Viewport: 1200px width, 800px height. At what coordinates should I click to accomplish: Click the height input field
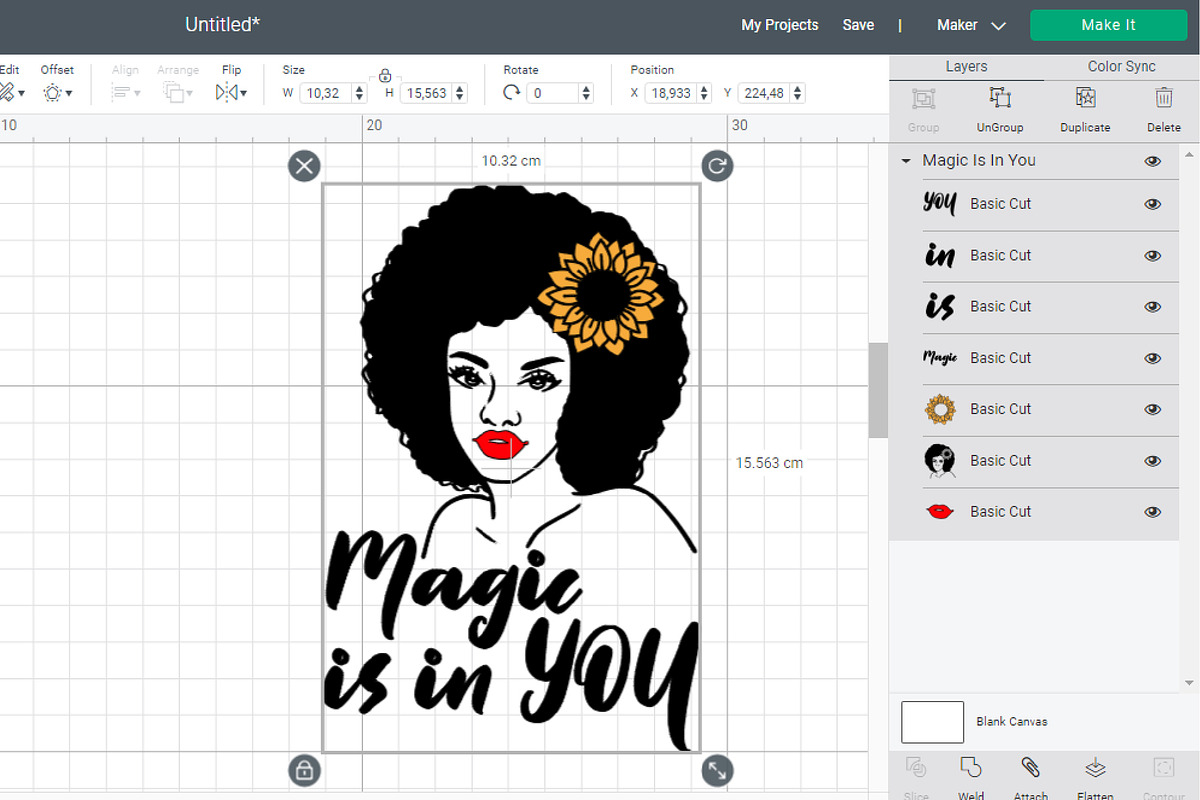(x=426, y=93)
